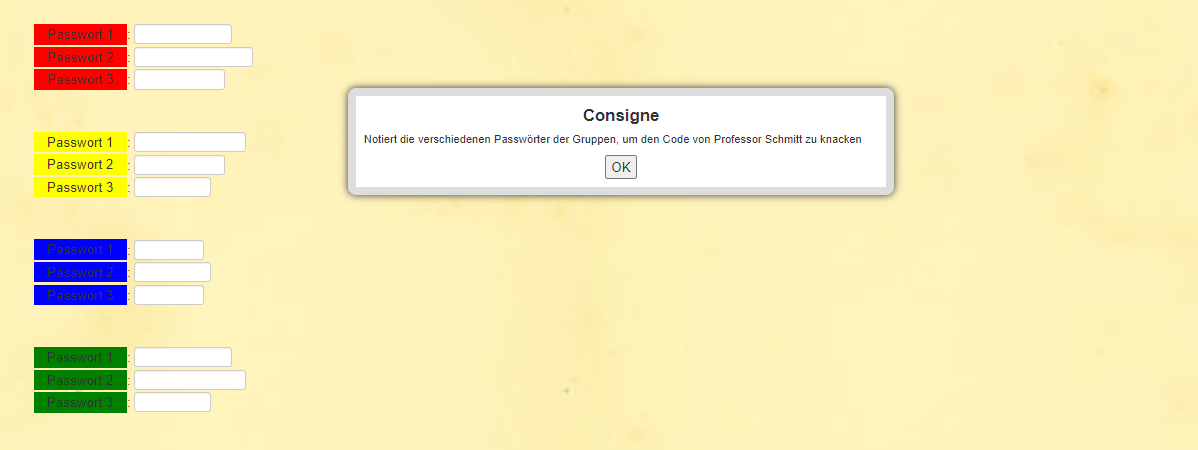1198x450 pixels.
Task: Click the red Passwort 2 label
Action: [x=80, y=57]
